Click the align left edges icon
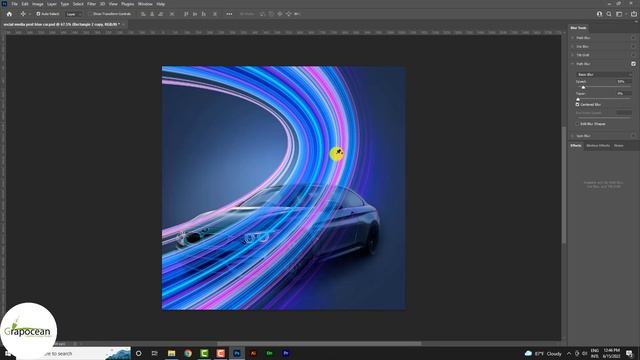Image resolution: width=640 pixels, height=360 pixels. (143, 14)
